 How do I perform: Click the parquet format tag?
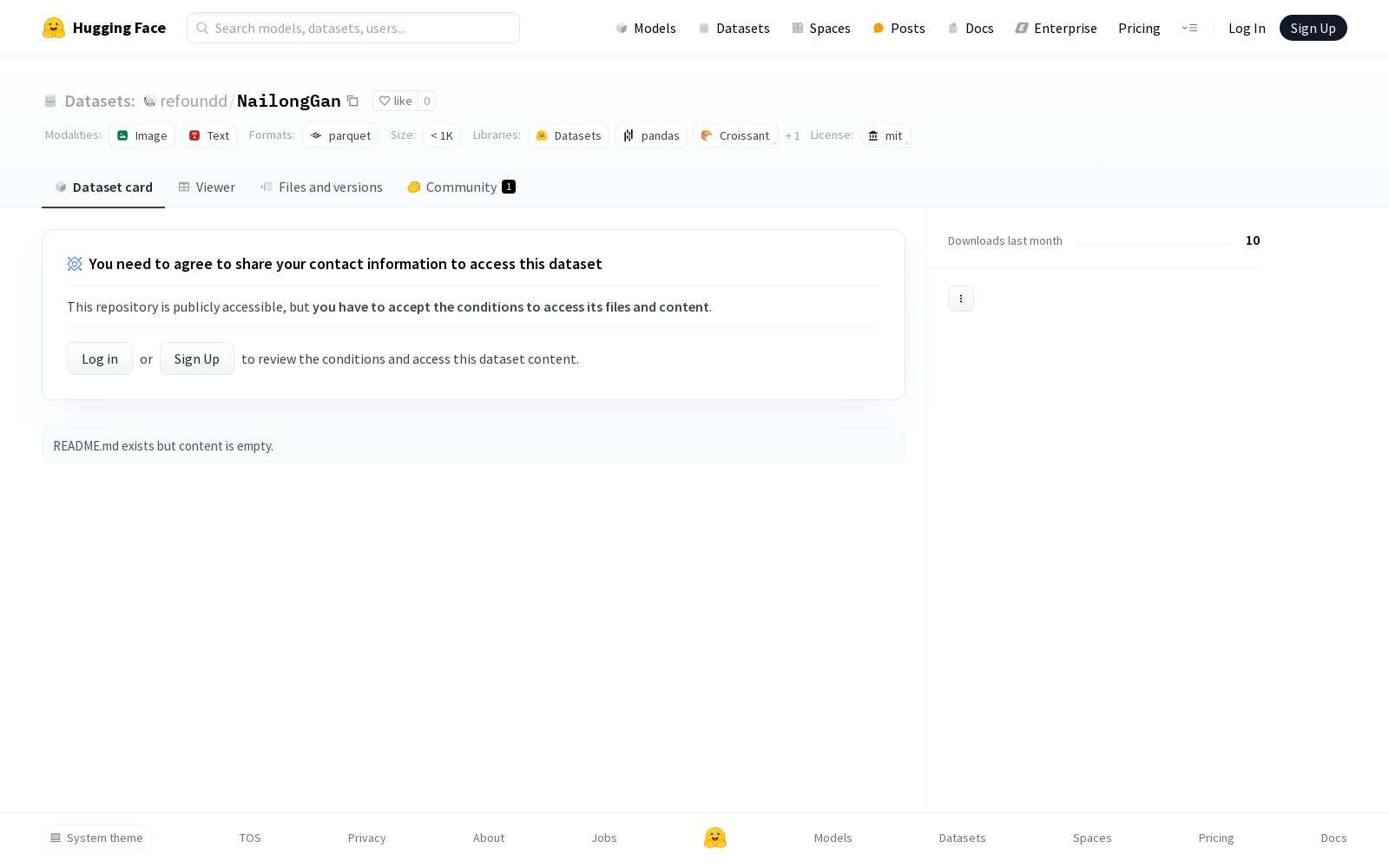(340, 135)
